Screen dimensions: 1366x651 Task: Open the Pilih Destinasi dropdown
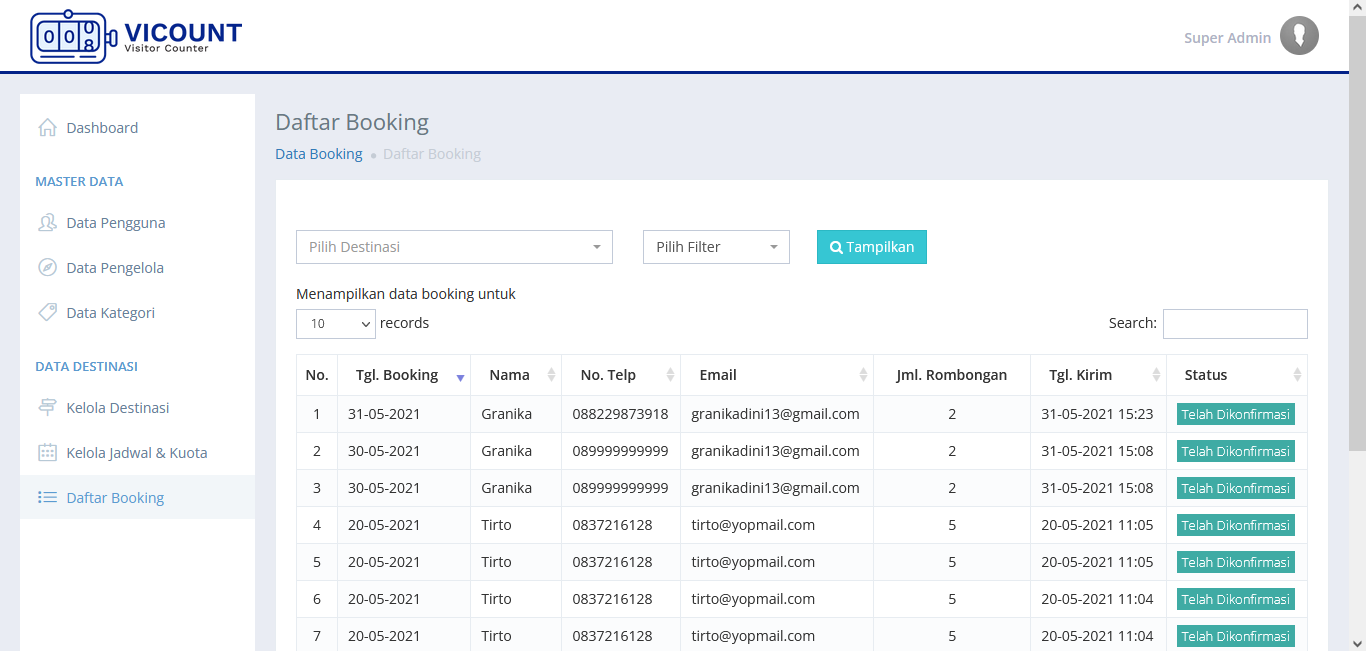click(454, 247)
